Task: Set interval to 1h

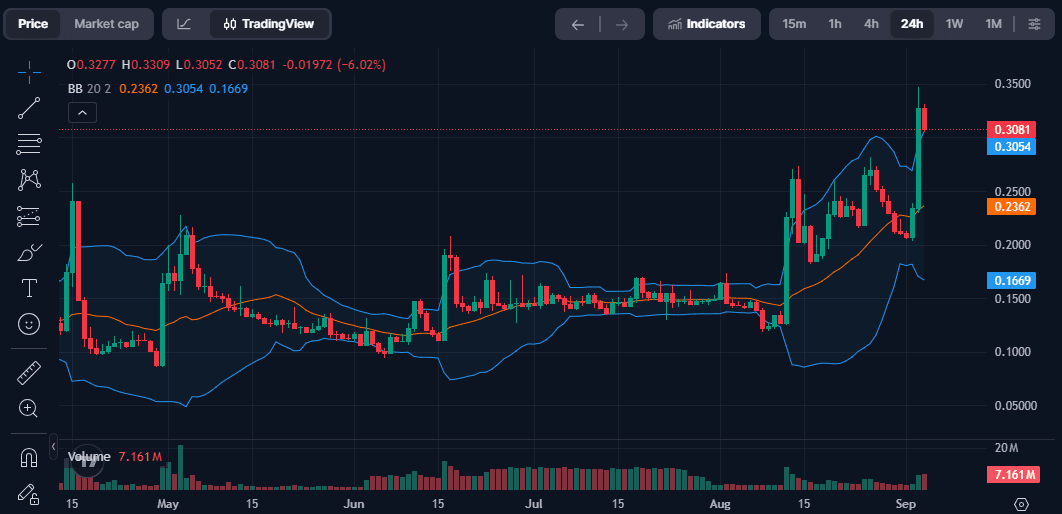Action: pyautogui.click(x=835, y=24)
